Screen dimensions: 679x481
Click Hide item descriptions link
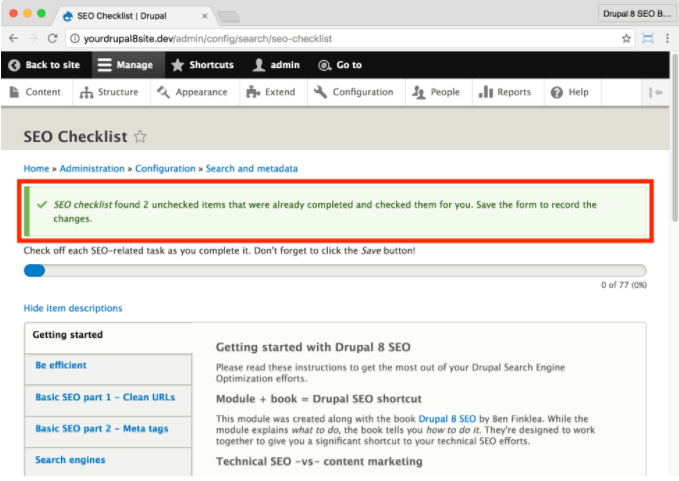click(x=73, y=308)
